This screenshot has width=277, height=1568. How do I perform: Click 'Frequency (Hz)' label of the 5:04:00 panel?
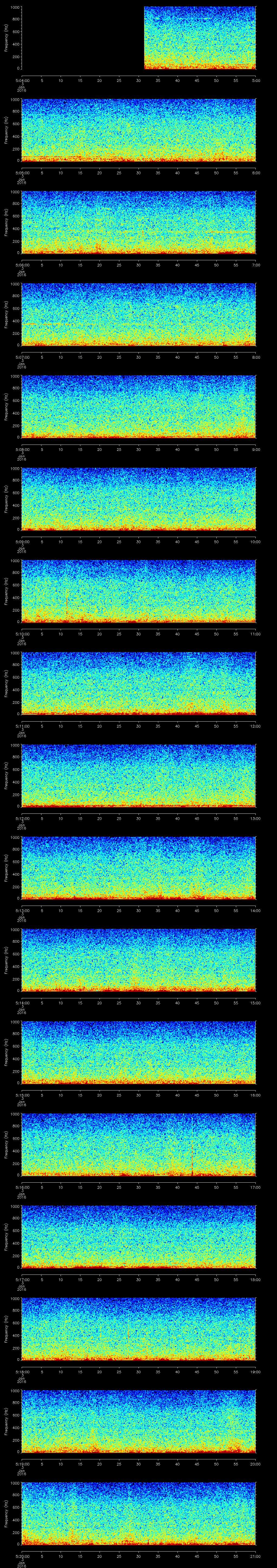6,38
